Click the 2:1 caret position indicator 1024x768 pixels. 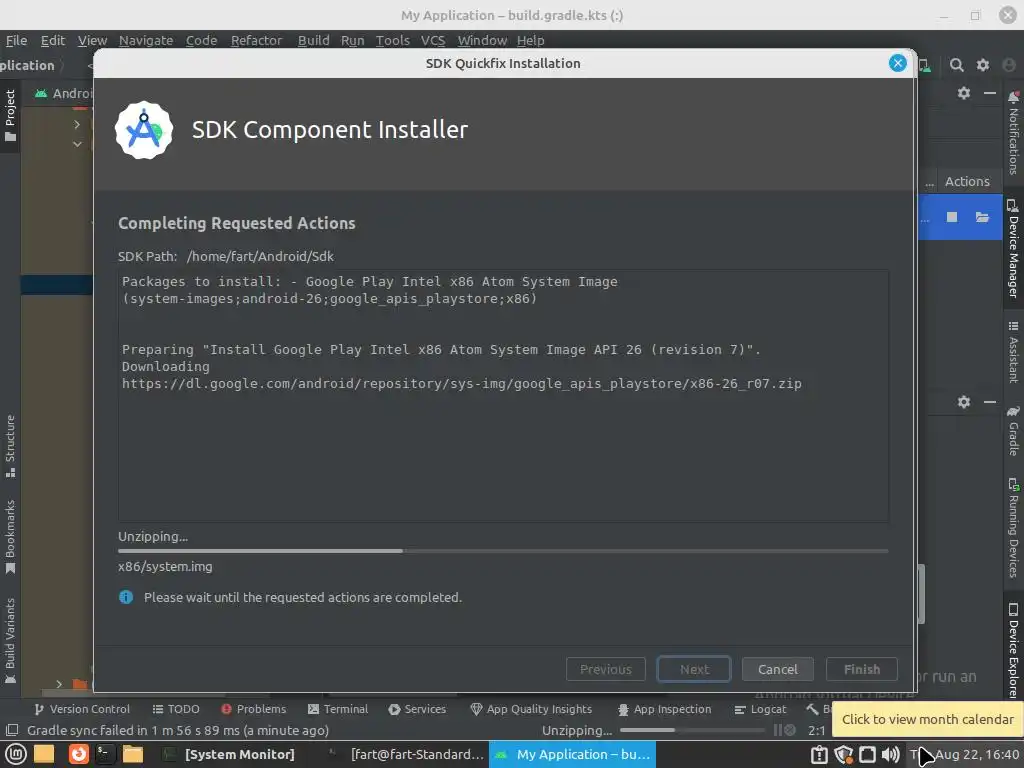816,730
